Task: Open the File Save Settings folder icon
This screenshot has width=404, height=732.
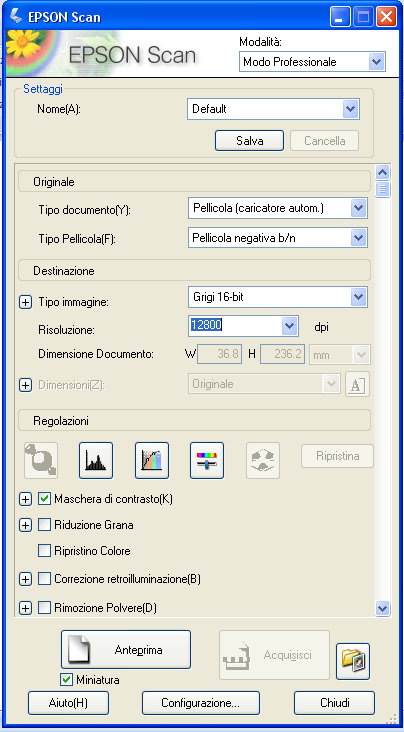Action: pos(353,661)
